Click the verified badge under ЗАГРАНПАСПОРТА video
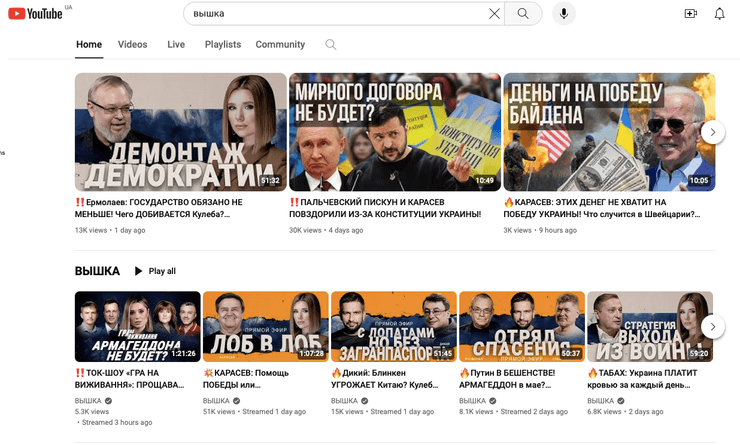The height and width of the screenshot is (445, 740). click(x=364, y=401)
